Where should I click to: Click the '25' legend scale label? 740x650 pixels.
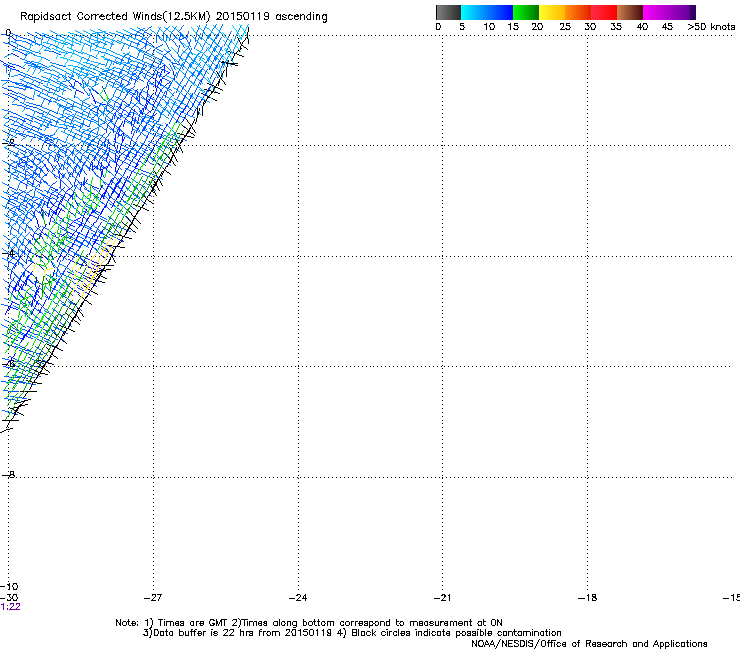(565, 27)
